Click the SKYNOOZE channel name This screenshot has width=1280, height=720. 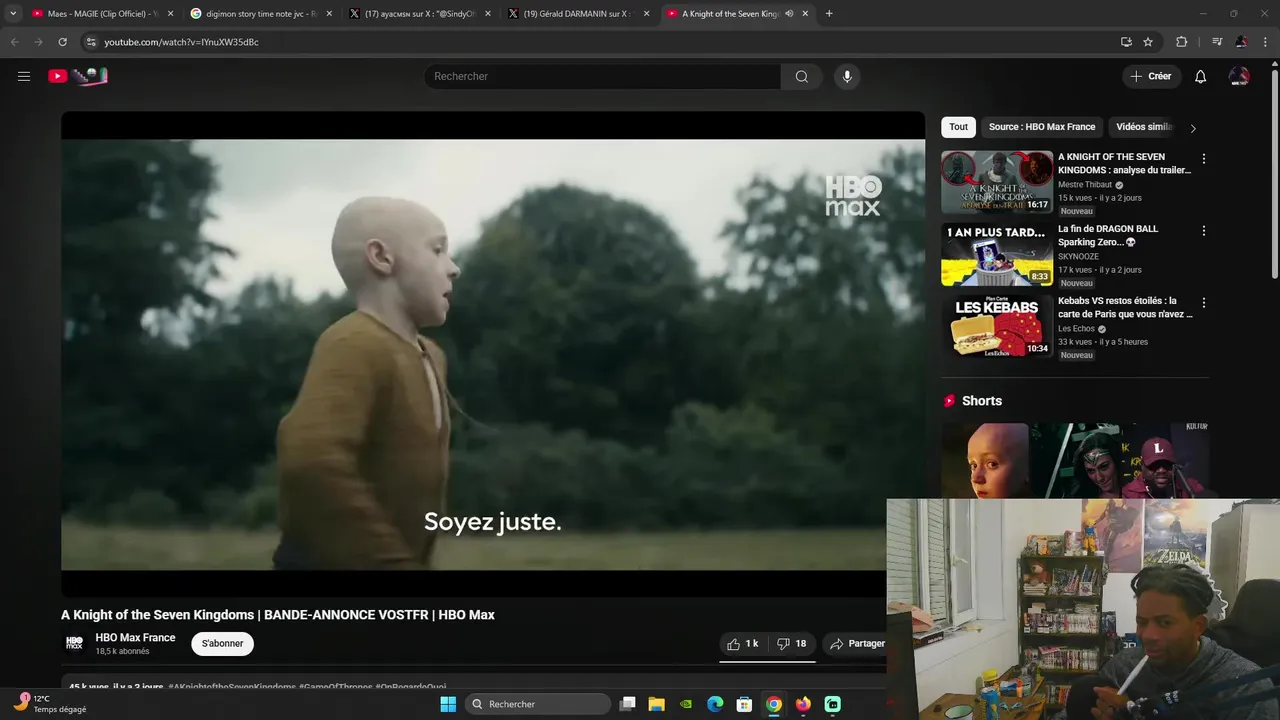click(x=1078, y=257)
